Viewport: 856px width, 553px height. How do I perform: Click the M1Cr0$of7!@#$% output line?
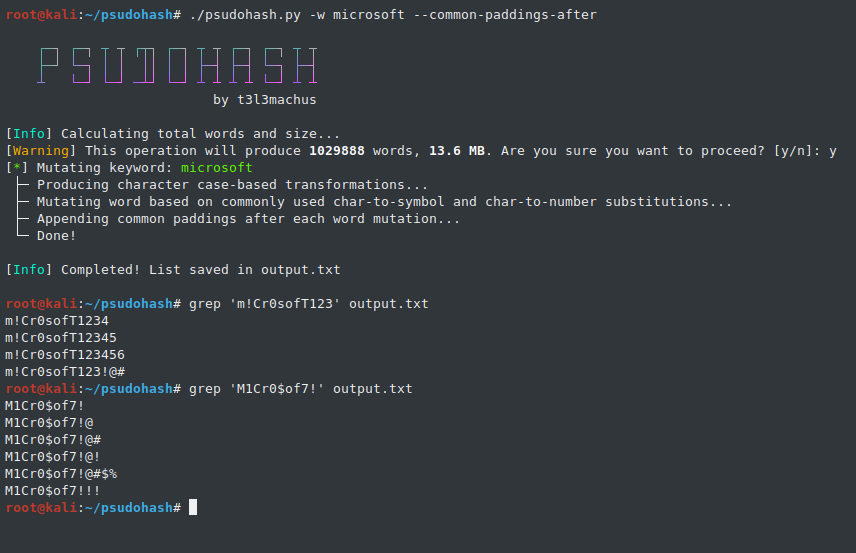(x=61, y=473)
